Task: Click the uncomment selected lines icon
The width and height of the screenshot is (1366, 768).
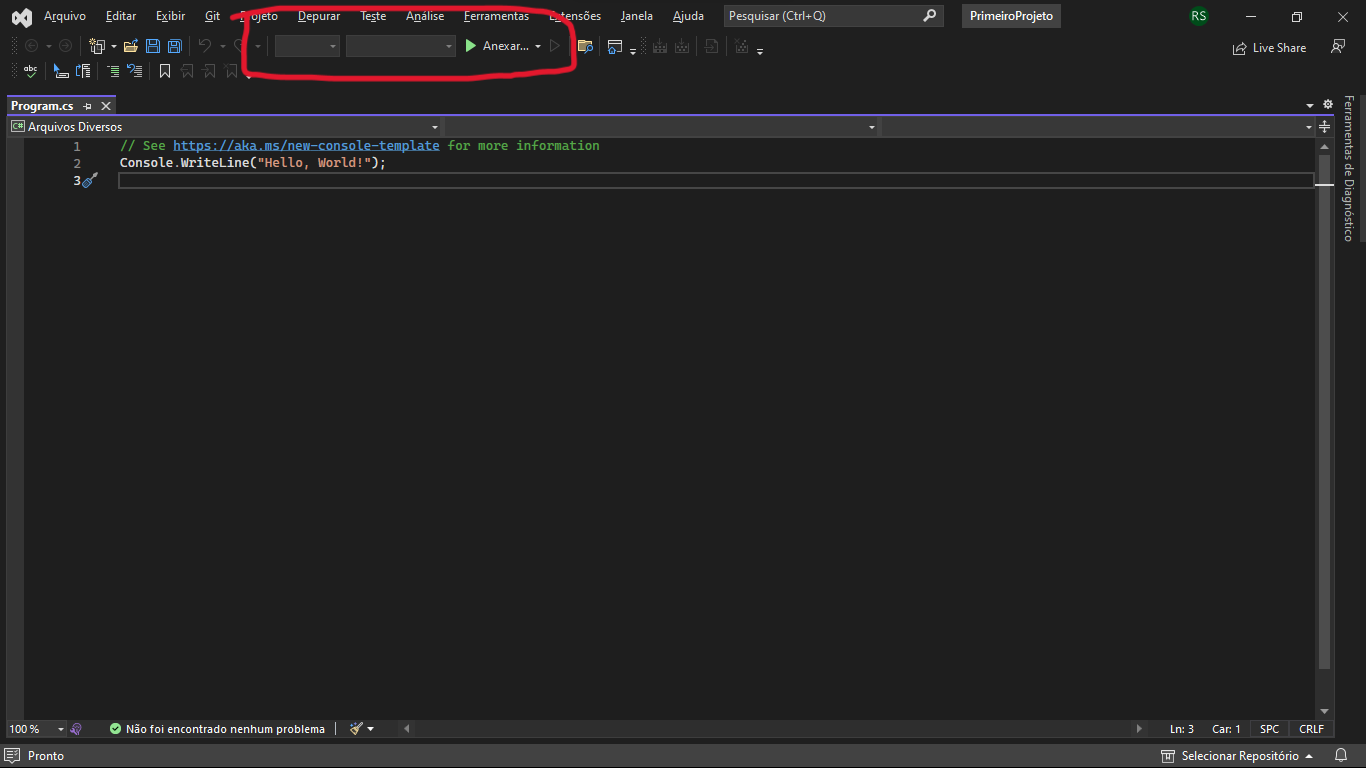Action: (135, 71)
